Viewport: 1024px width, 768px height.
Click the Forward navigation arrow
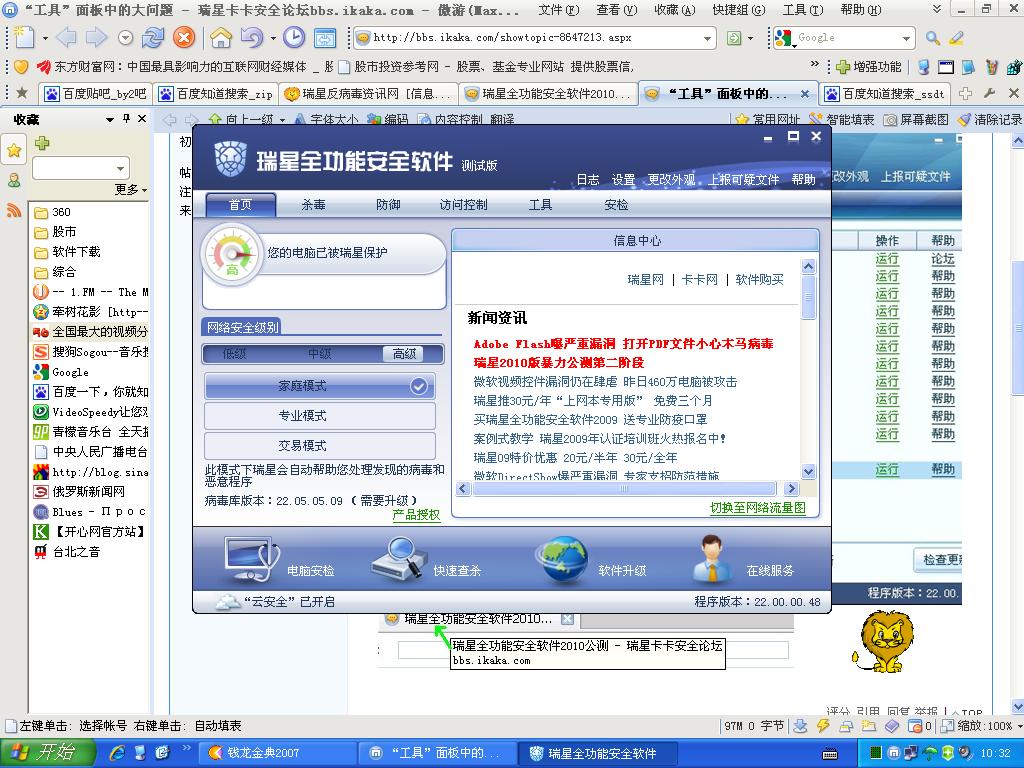coord(97,38)
